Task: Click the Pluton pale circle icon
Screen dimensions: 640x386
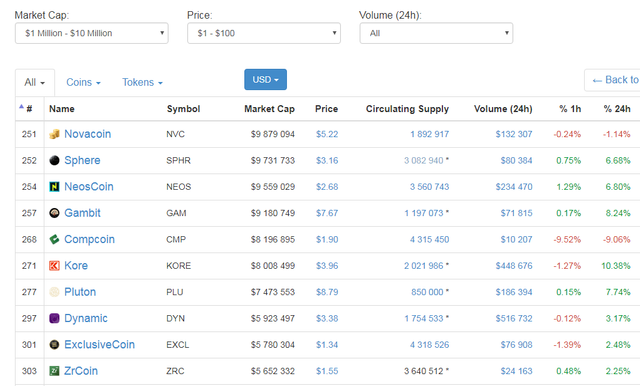Action: tap(54, 292)
